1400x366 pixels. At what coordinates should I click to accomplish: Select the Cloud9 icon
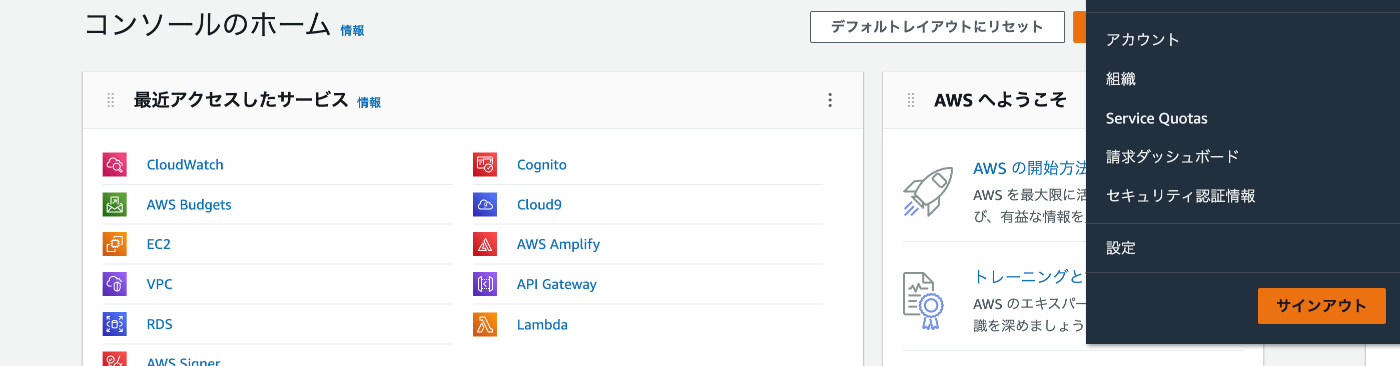coord(485,205)
